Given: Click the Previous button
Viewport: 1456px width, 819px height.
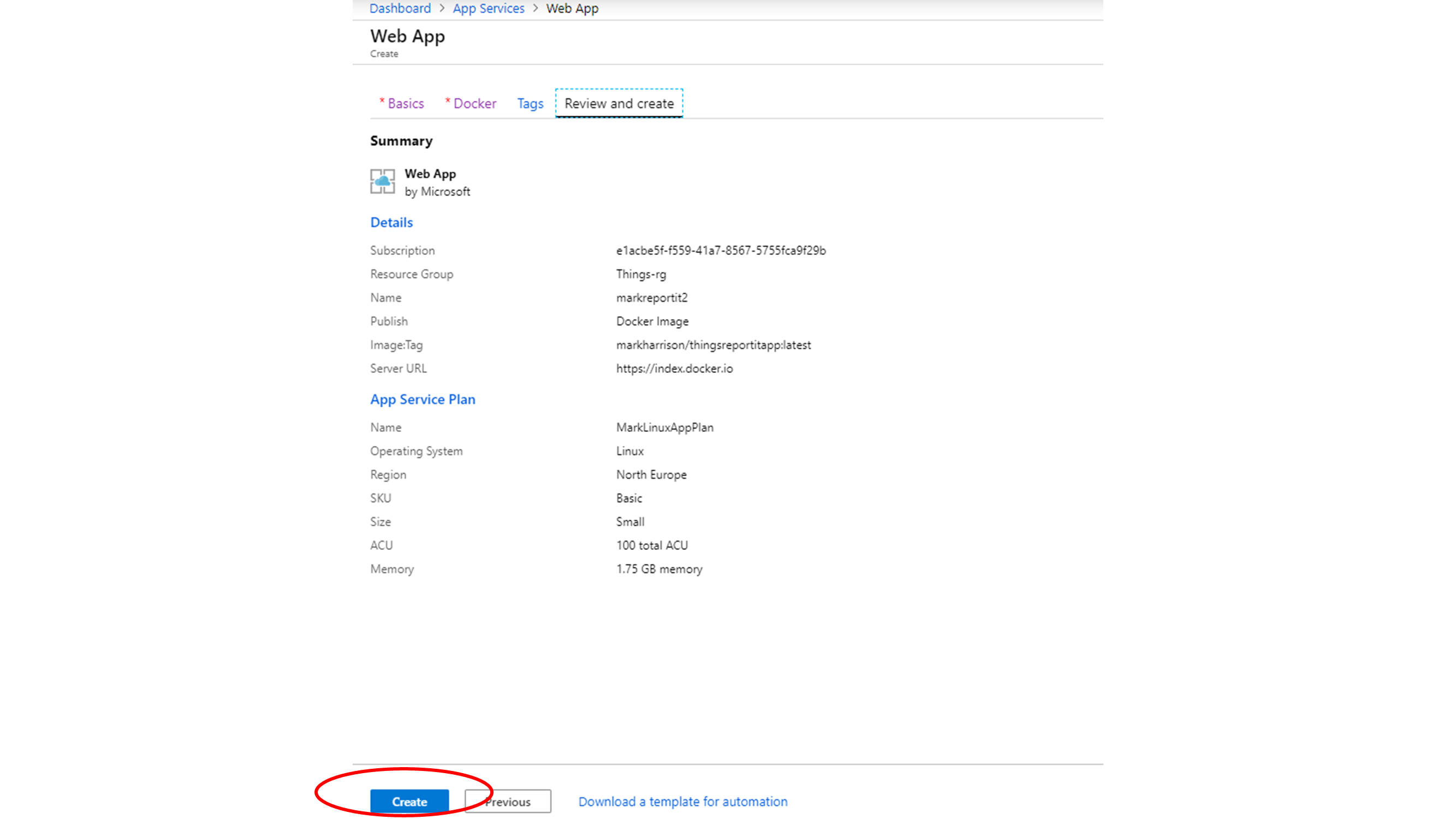Looking at the screenshot, I should [x=508, y=801].
